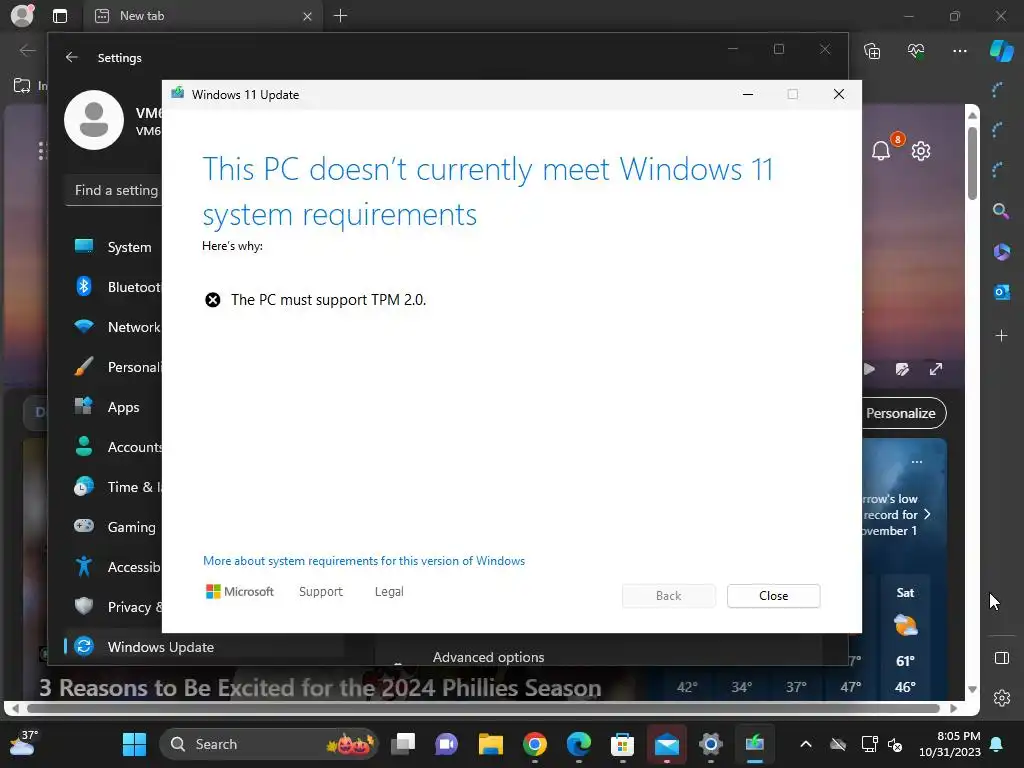Open Network settings in the sidebar
This screenshot has height=768, width=1024.
[114, 327]
